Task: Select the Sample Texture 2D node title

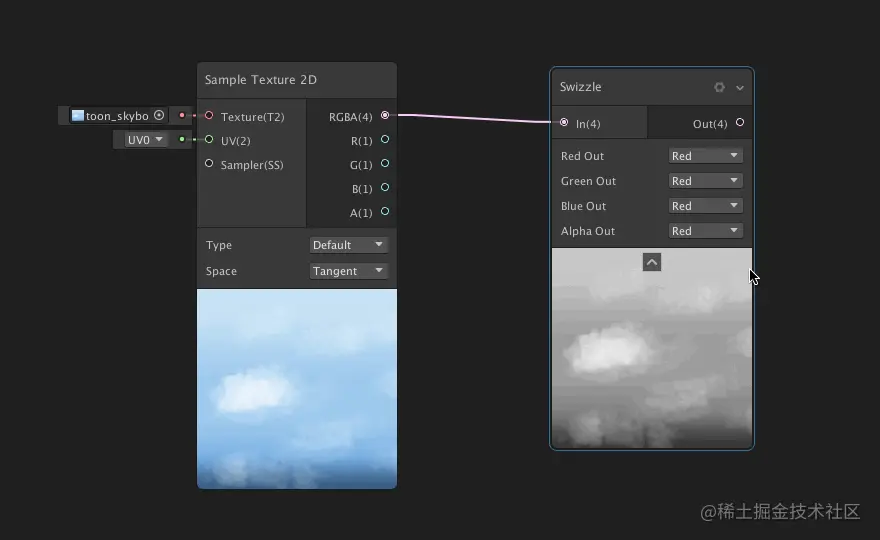Action: 261,80
